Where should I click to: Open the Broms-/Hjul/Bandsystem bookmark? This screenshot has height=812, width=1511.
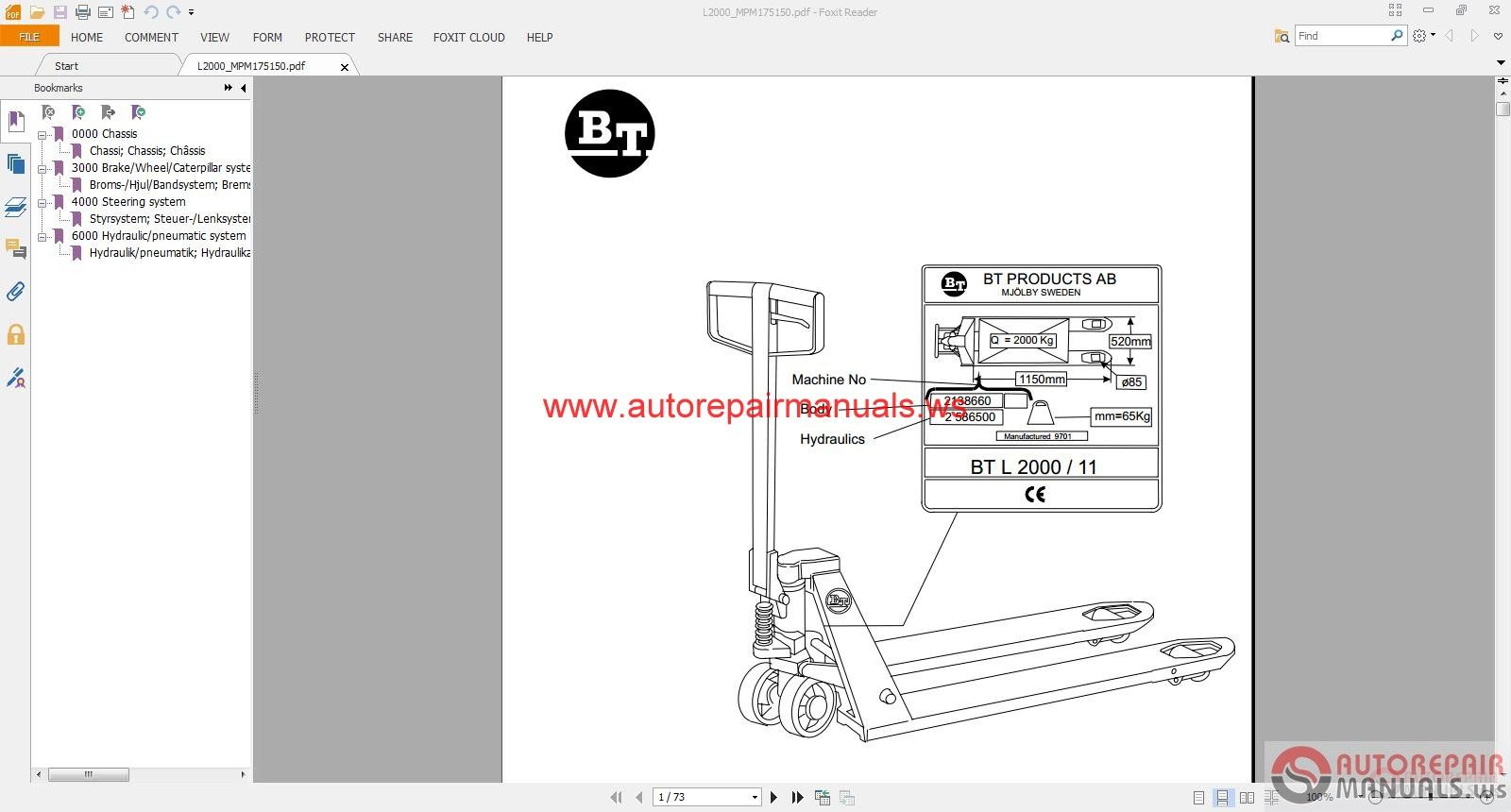click(x=169, y=185)
